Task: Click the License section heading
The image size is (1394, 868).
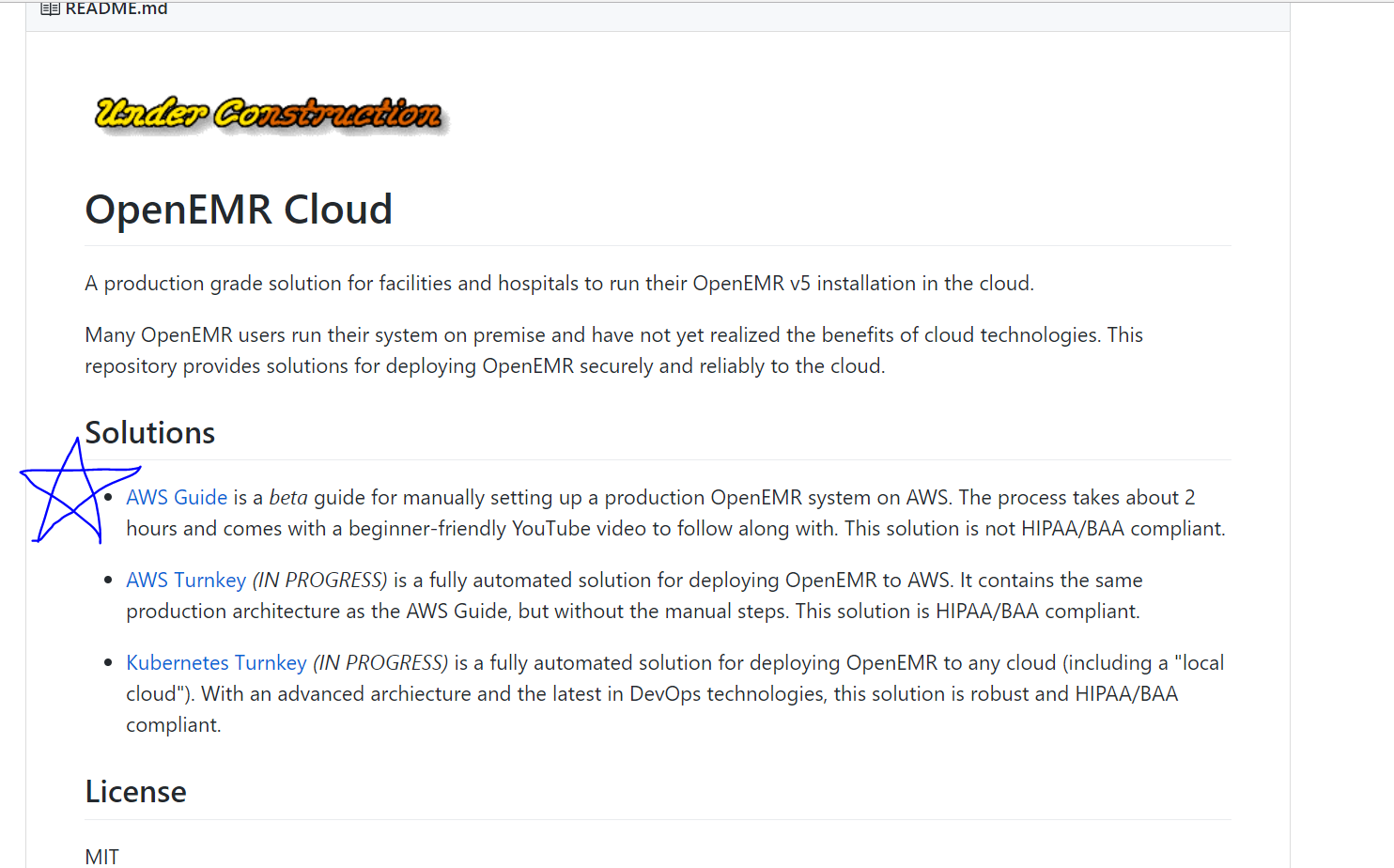Action: coord(135,792)
